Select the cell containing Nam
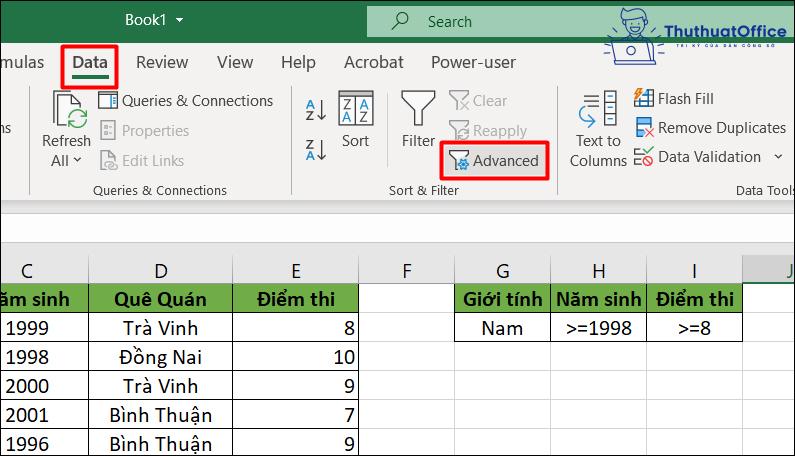Viewport: 795px width, 456px height. (x=502, y=328)
